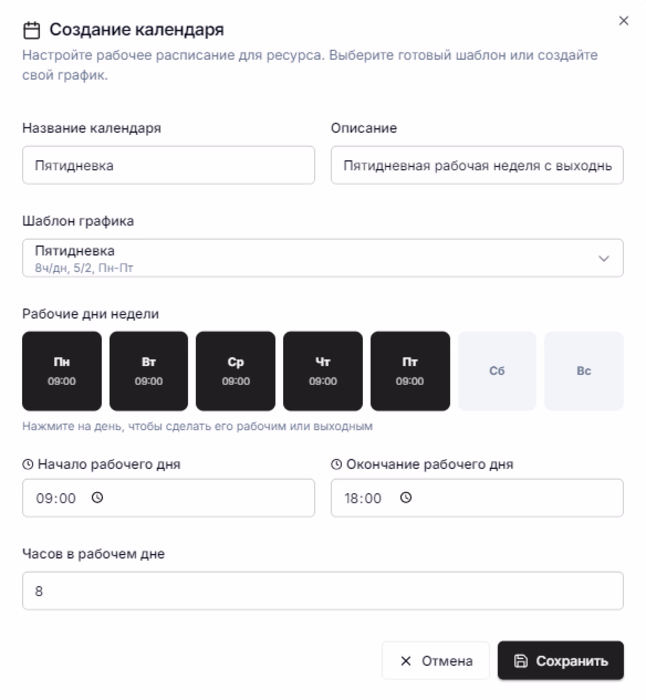Click the clock icon in start time field
646x700 pixels.
coord(97,498)
